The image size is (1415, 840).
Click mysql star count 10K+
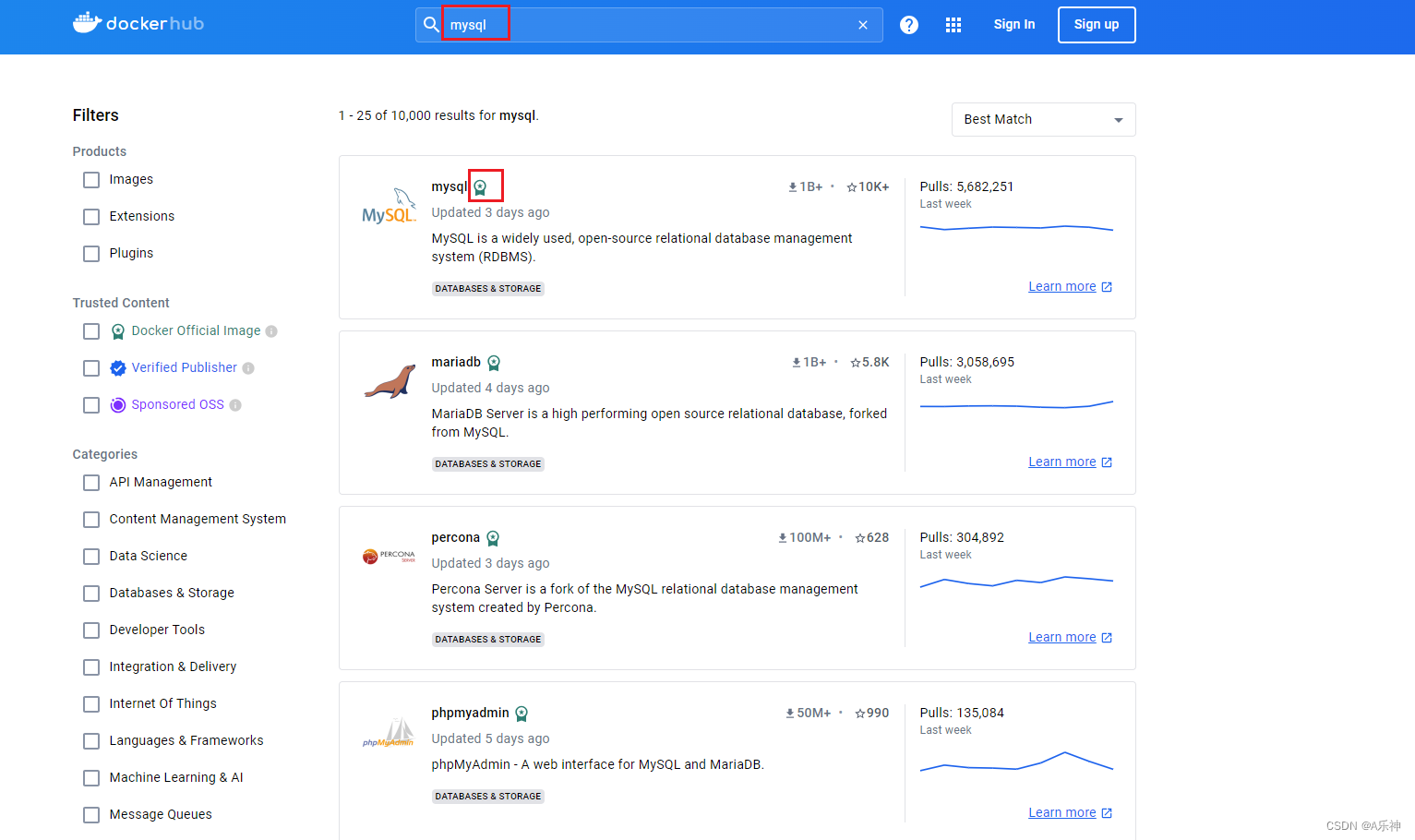tap(868, 186)
